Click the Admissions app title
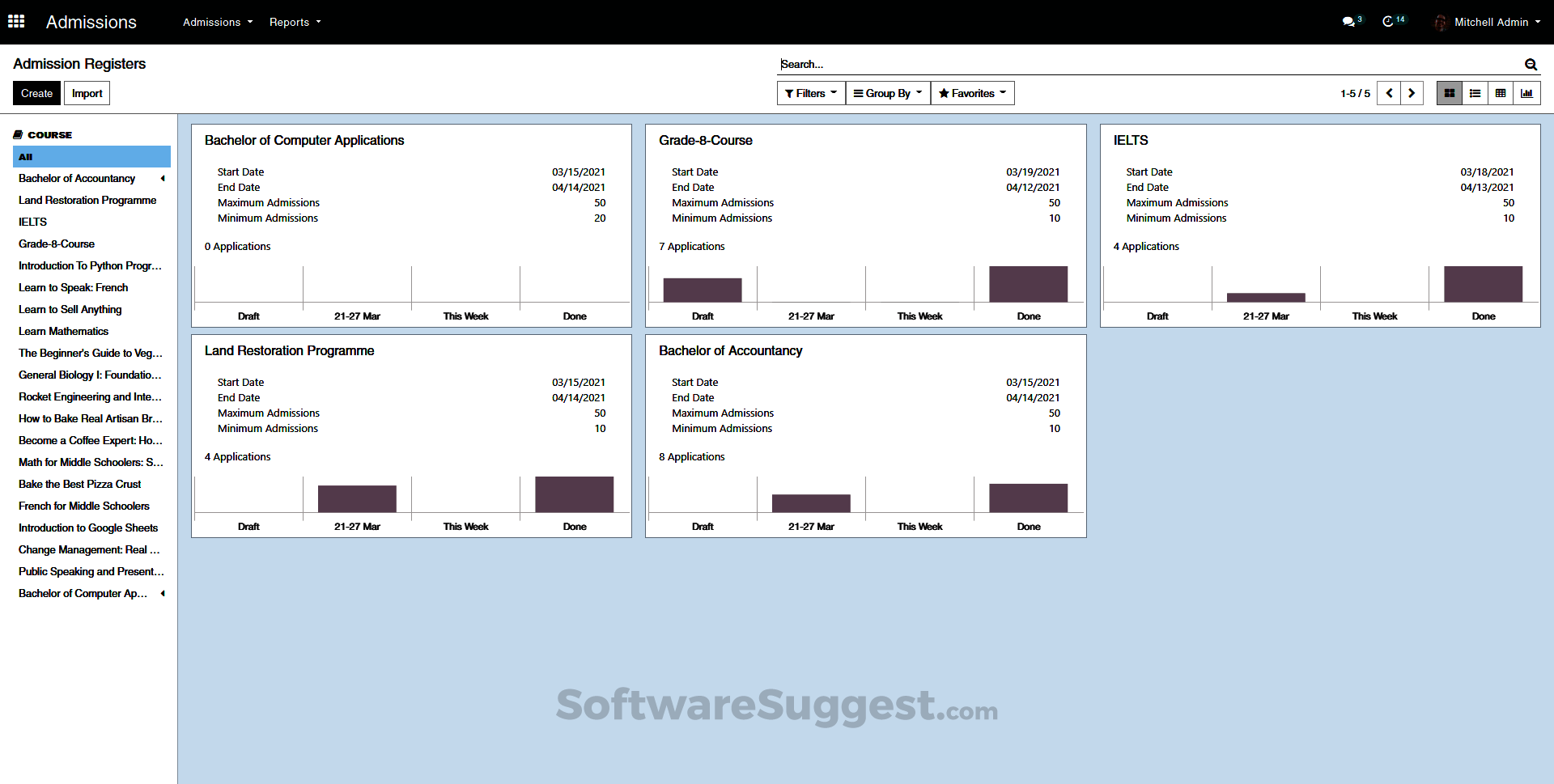The height and width of the screenshot is (784, 1554). [x=91, y=22]
